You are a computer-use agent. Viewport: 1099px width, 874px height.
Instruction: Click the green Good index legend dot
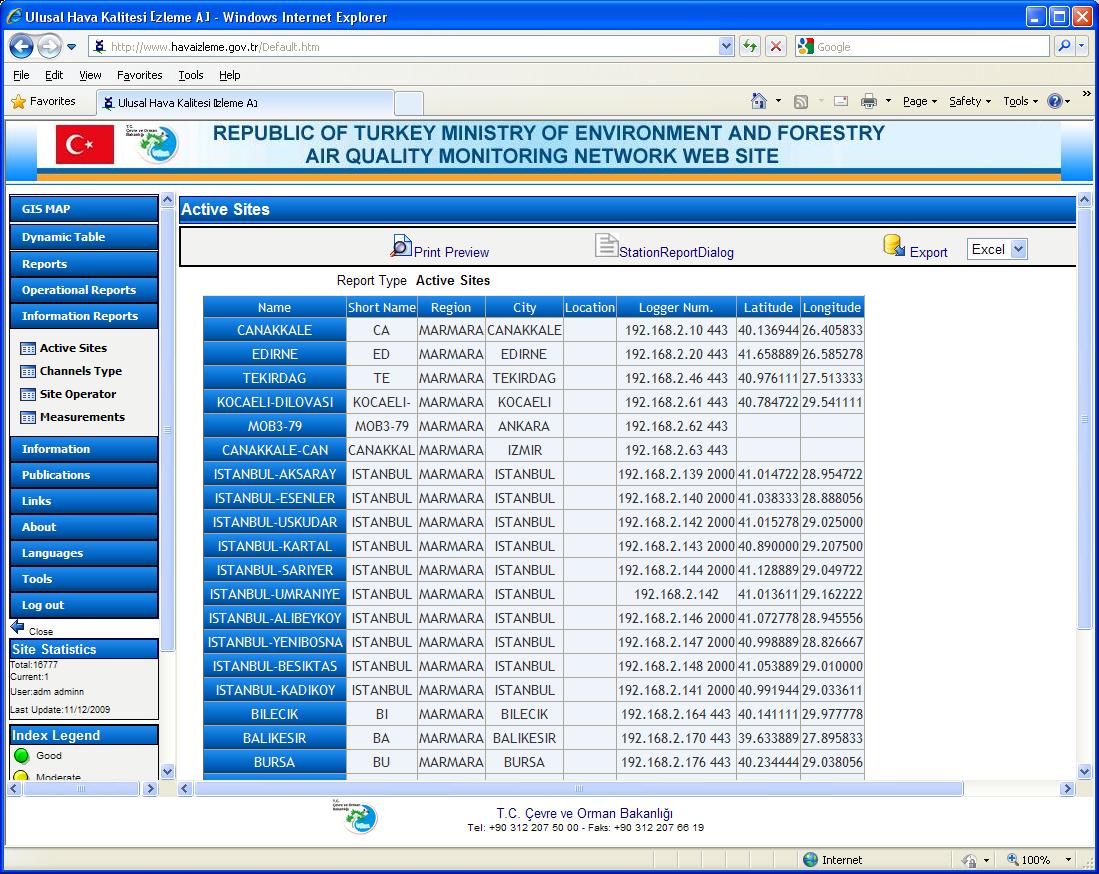tap(21, 755)
